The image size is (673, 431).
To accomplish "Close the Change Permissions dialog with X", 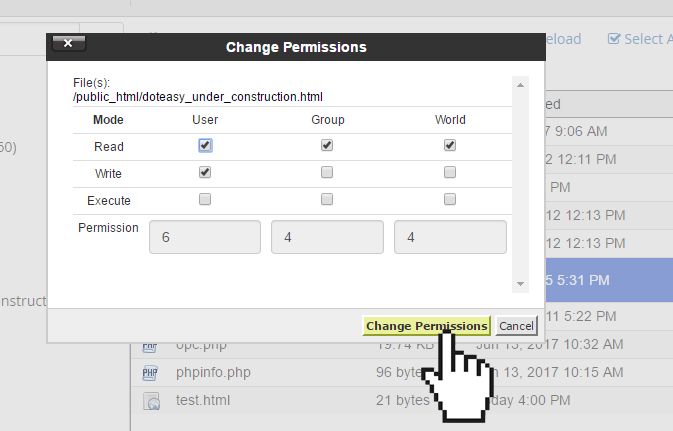I will 68,44.
